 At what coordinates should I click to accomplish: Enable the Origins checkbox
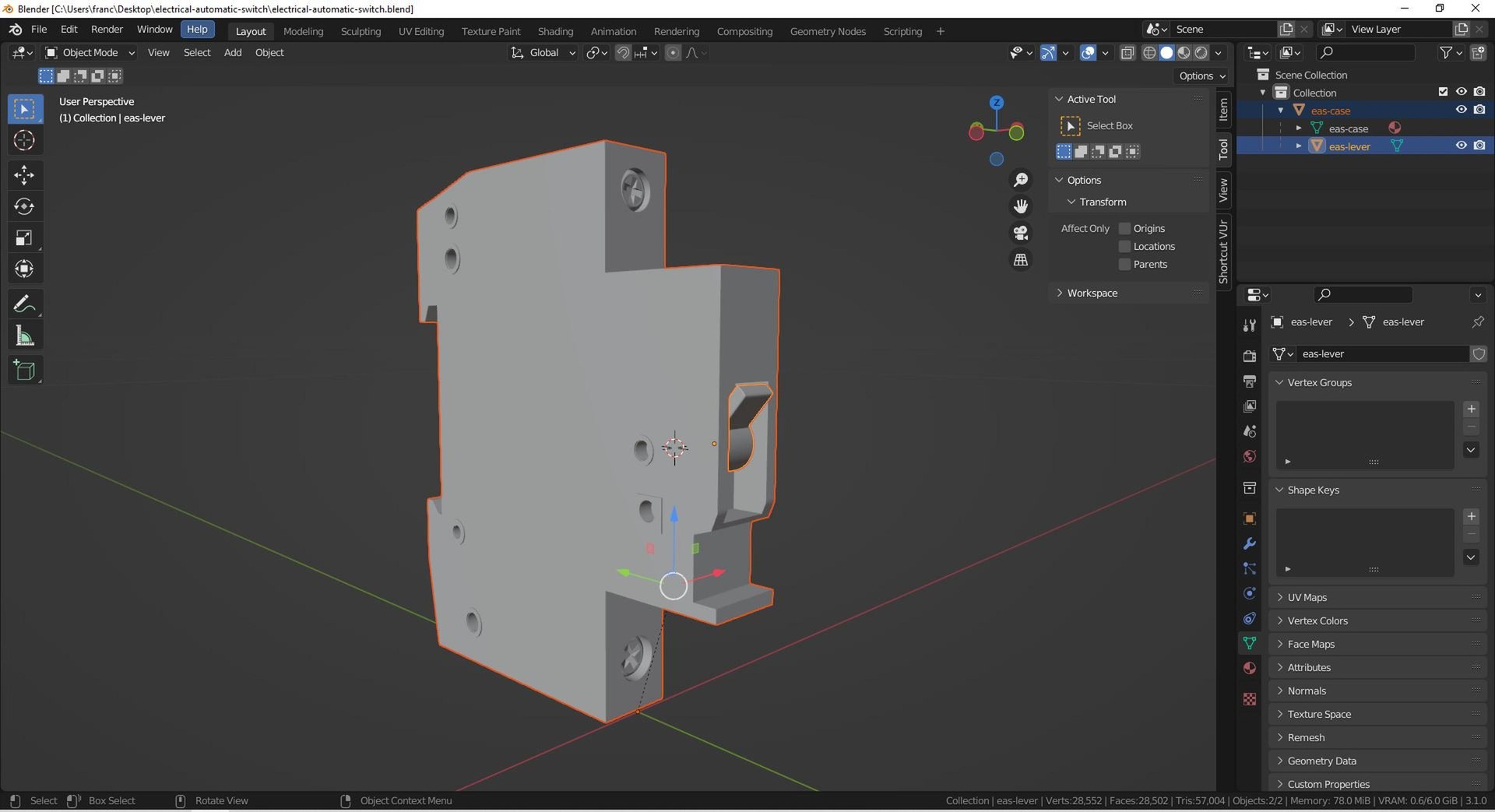click(1124, 228)
